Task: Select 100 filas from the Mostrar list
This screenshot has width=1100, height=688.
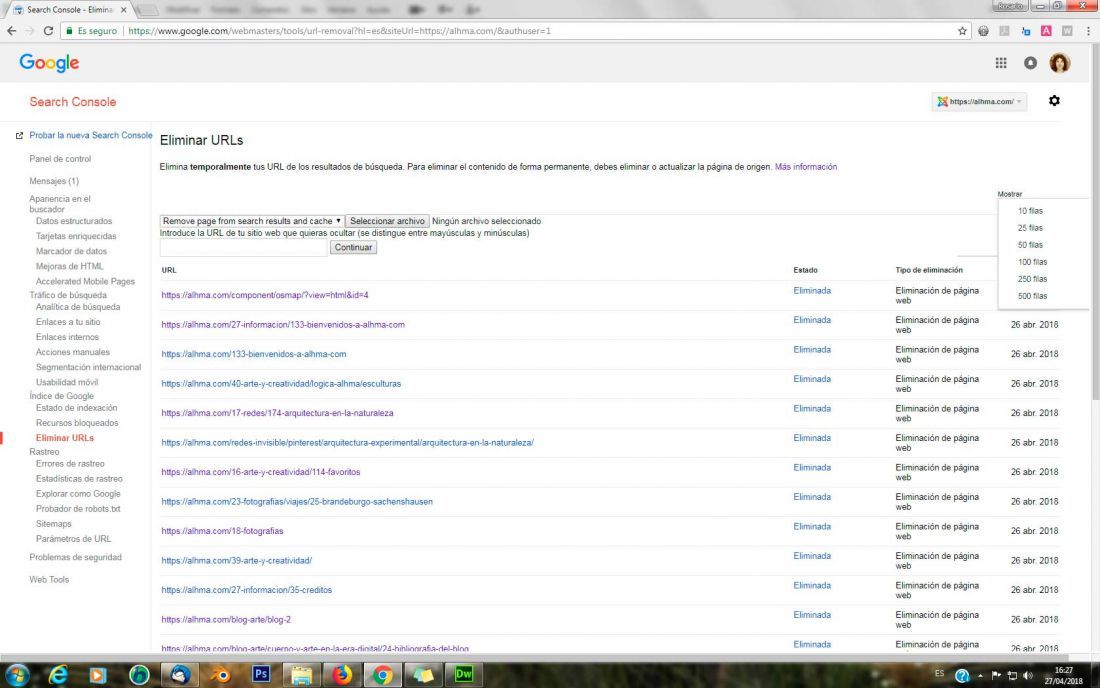Action: 1032,262
